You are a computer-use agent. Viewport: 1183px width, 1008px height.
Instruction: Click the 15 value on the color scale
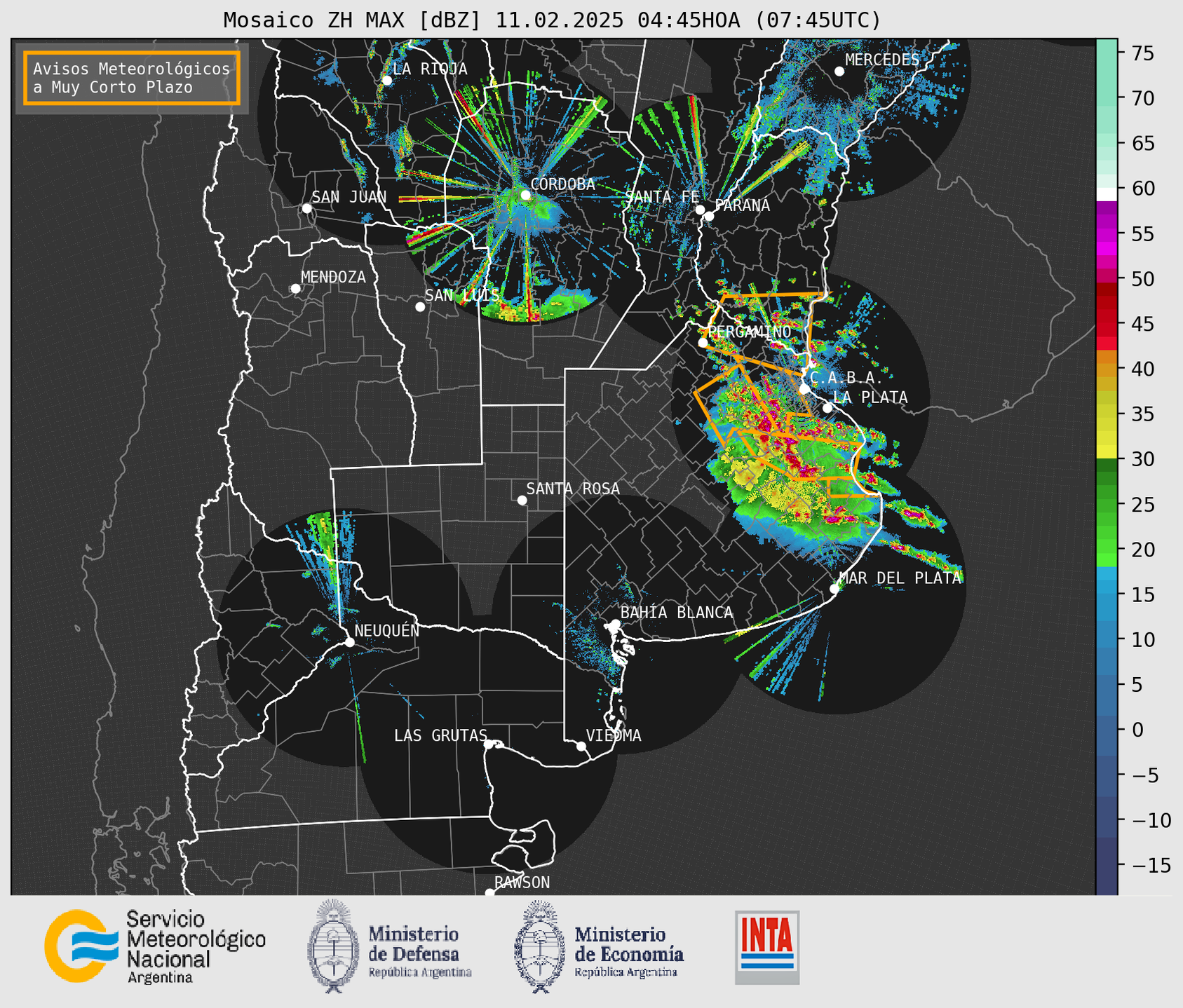click(x=1142, y=595)
